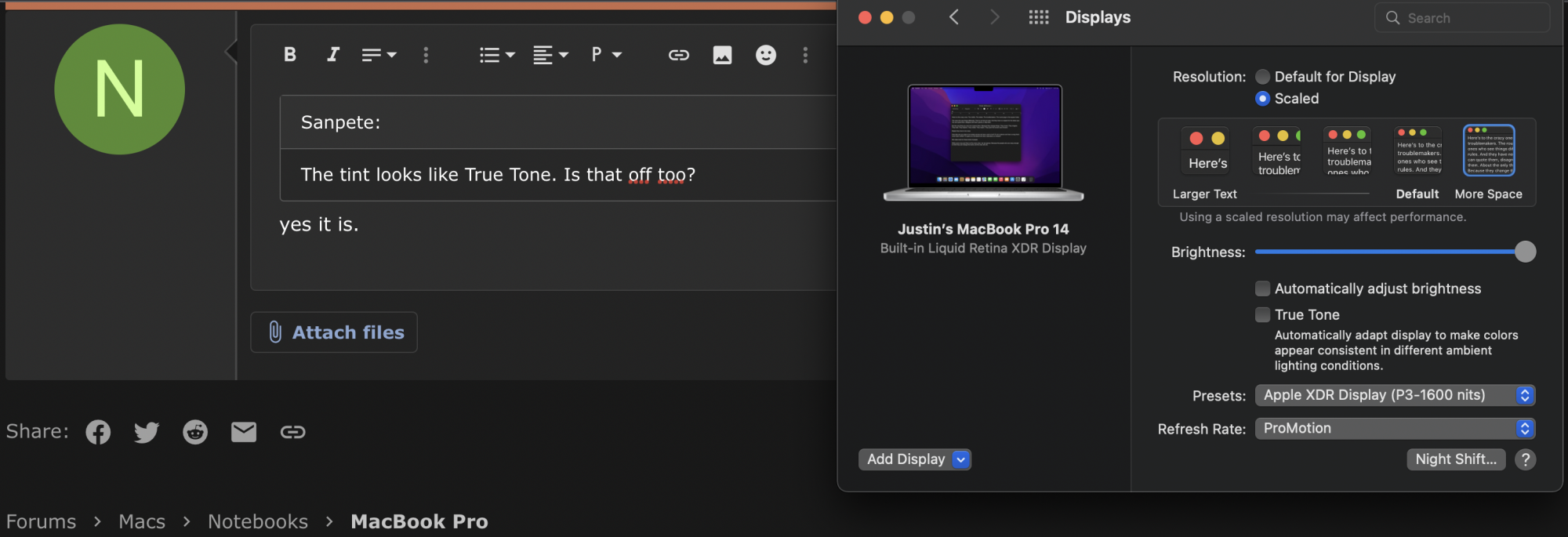The image size is (1568, 537).
Task: Insert a link using the chain icon
Action: 679,55
